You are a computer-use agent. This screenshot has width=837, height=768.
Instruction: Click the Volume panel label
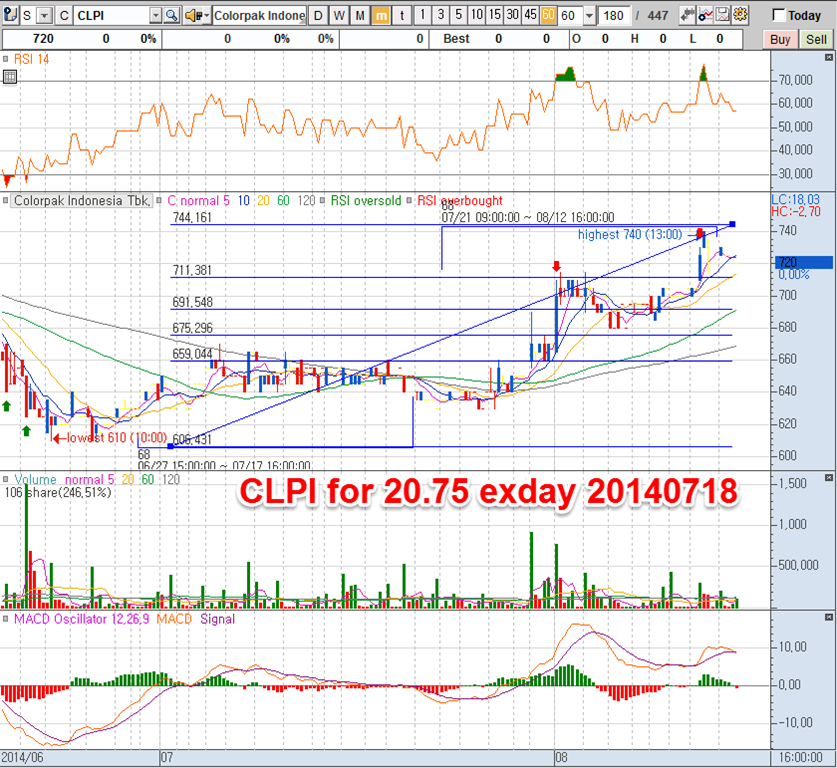(35, 479)
